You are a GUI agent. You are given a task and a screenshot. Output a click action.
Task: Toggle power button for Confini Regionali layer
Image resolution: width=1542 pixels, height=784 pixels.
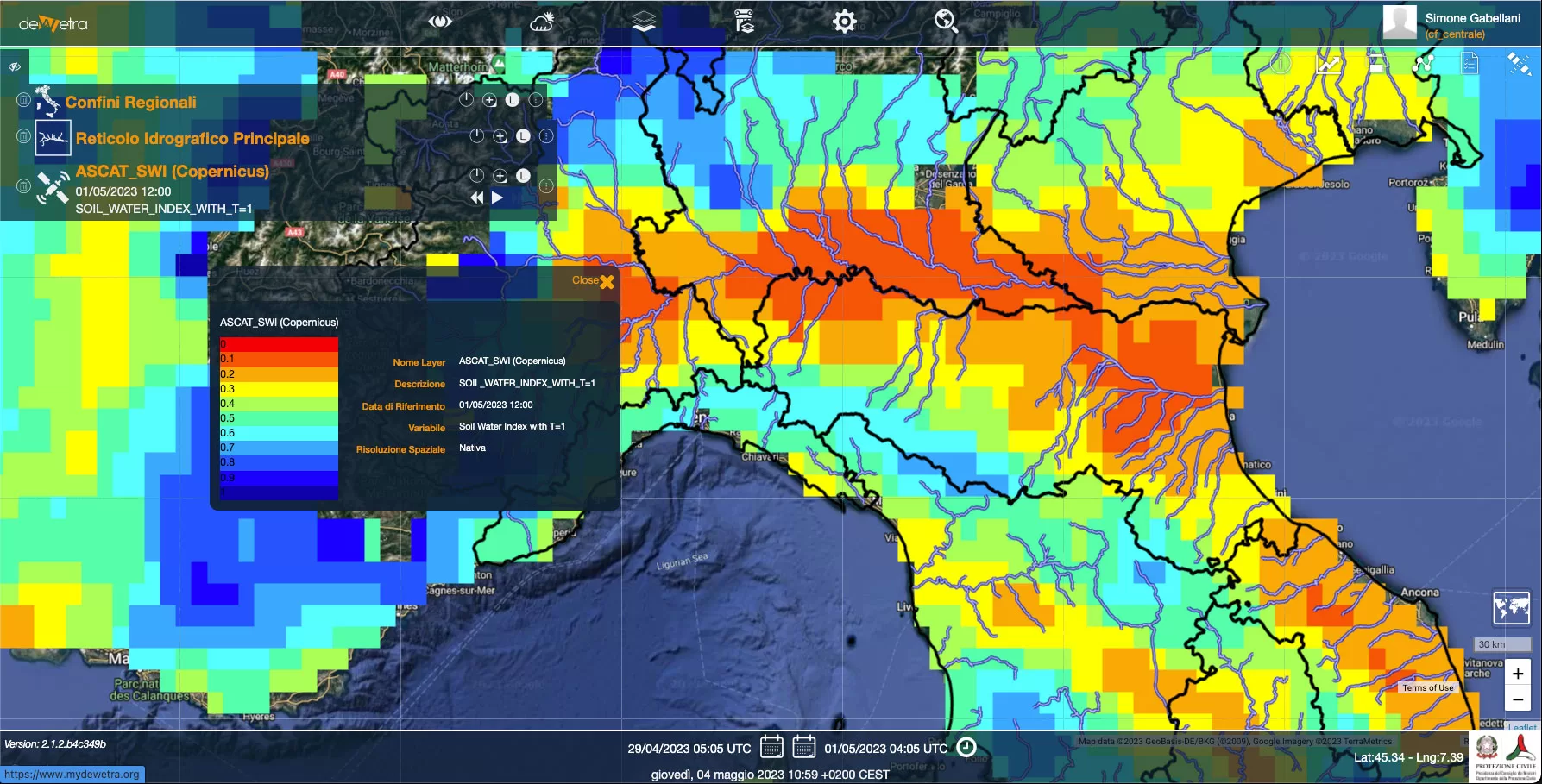coord(466,99)
